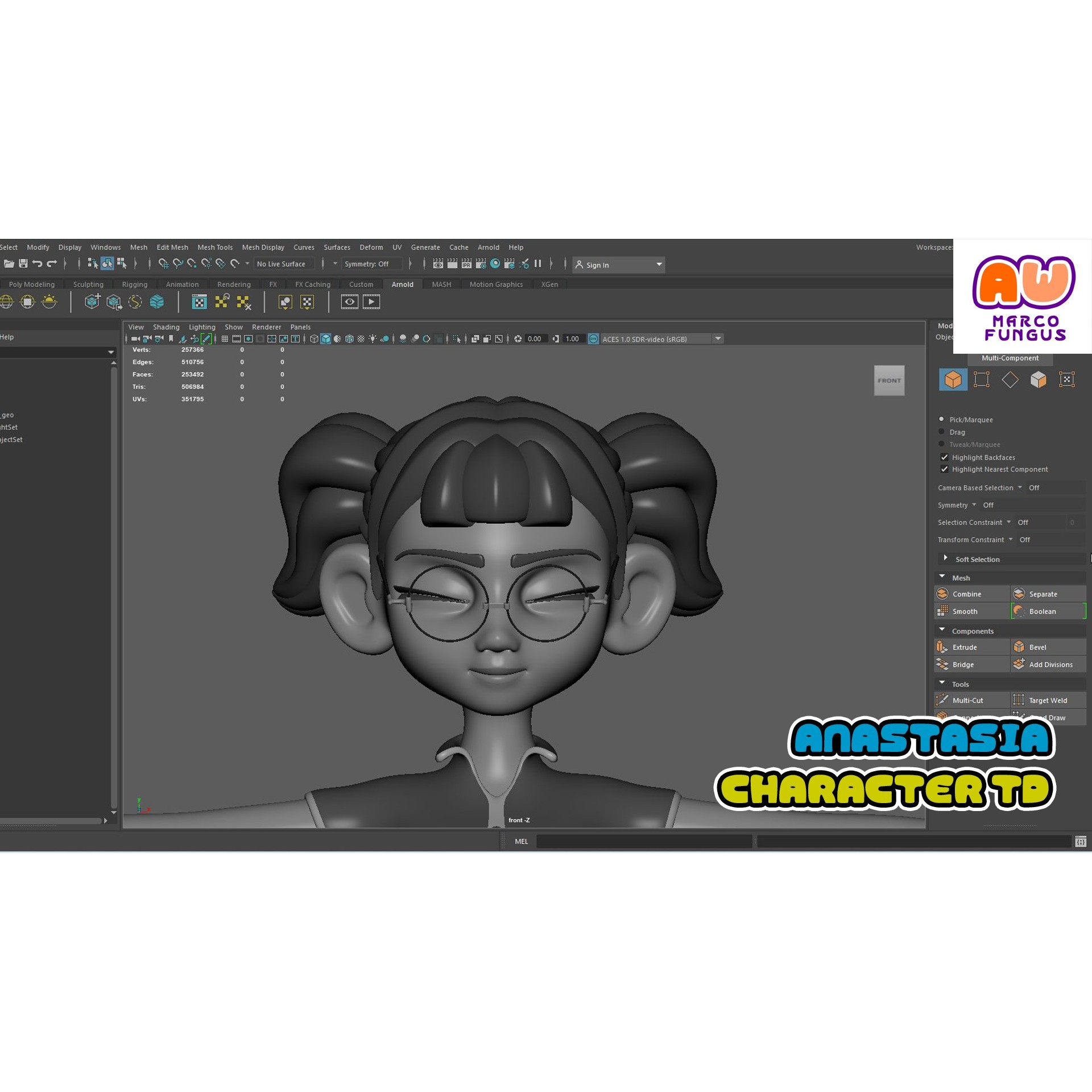Switch to the Poly Modeling shelf tab

32,284
